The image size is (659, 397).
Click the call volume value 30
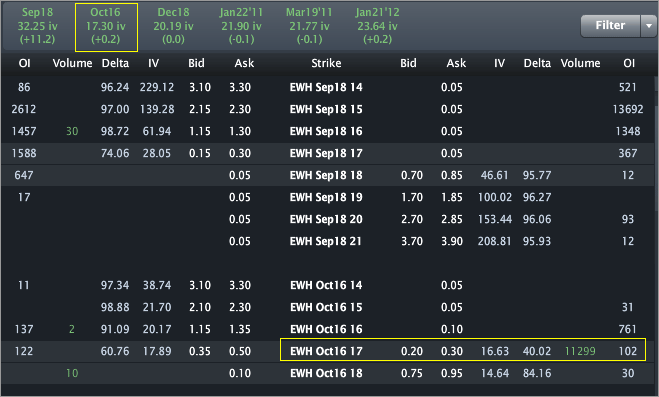(x=72, y=131)
